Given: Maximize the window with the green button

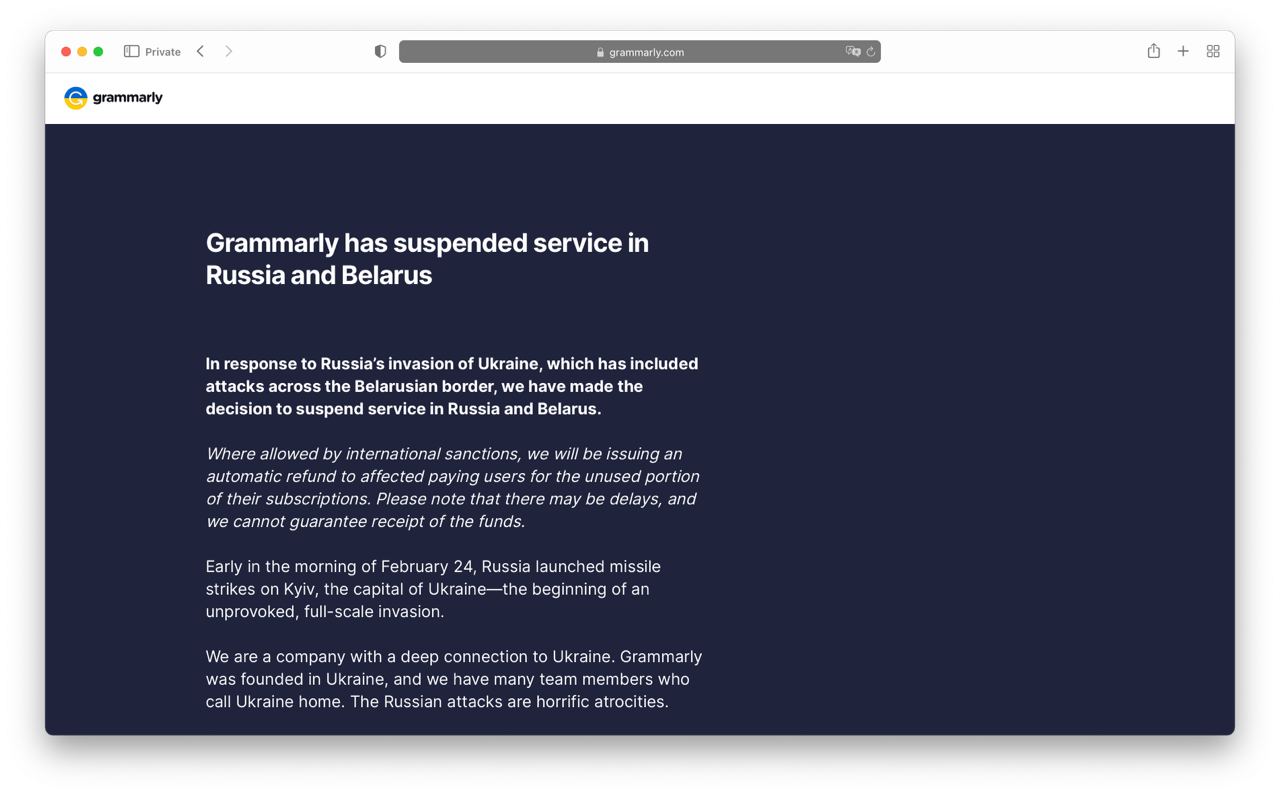Looking at the screenshot, I should tap(98, 51).
